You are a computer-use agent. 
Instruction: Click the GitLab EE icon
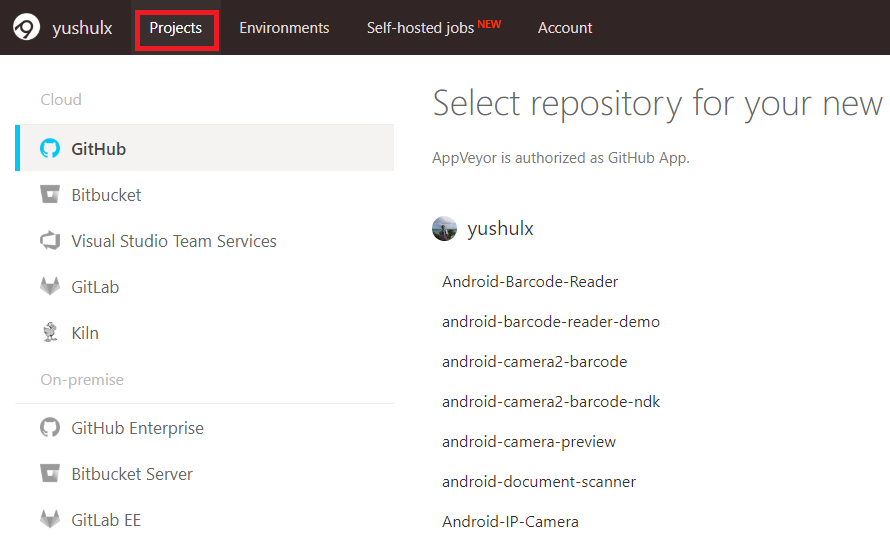[x=50, y=520]
